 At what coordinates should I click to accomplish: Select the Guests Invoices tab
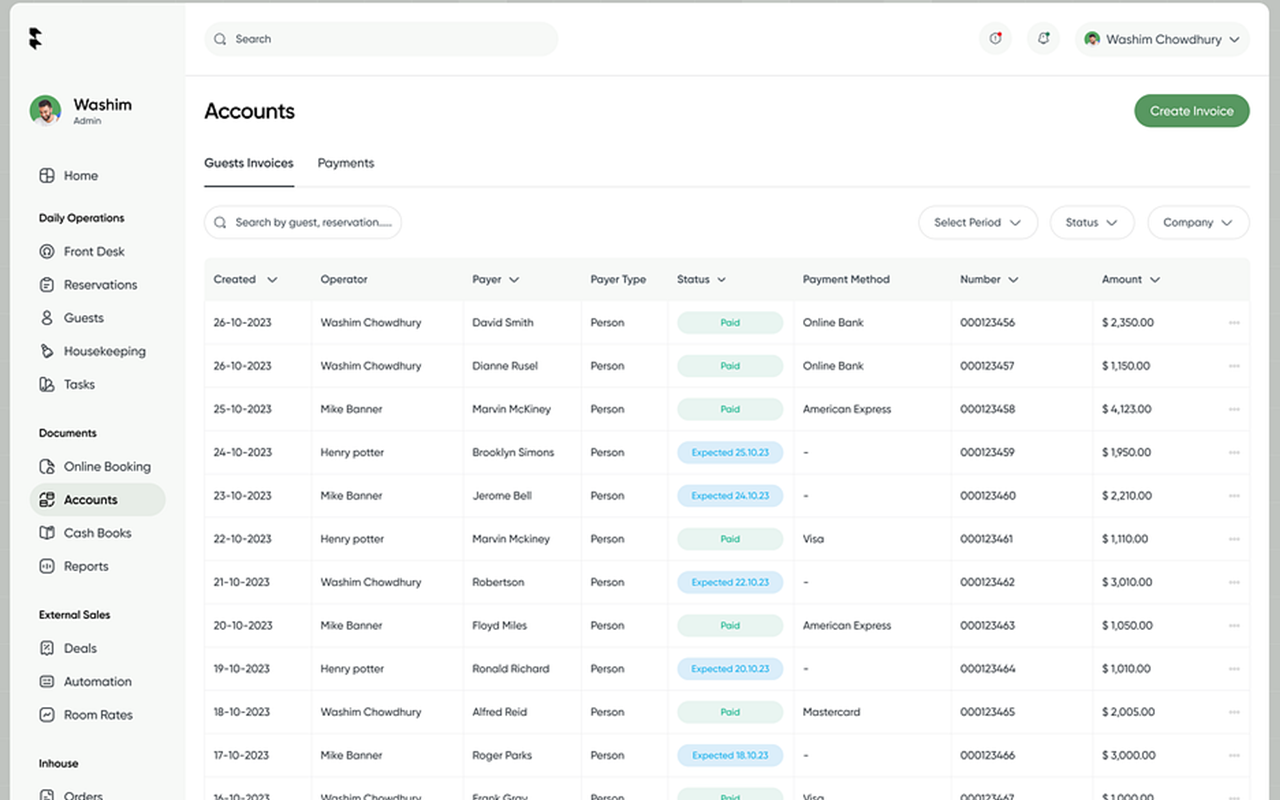248,163
